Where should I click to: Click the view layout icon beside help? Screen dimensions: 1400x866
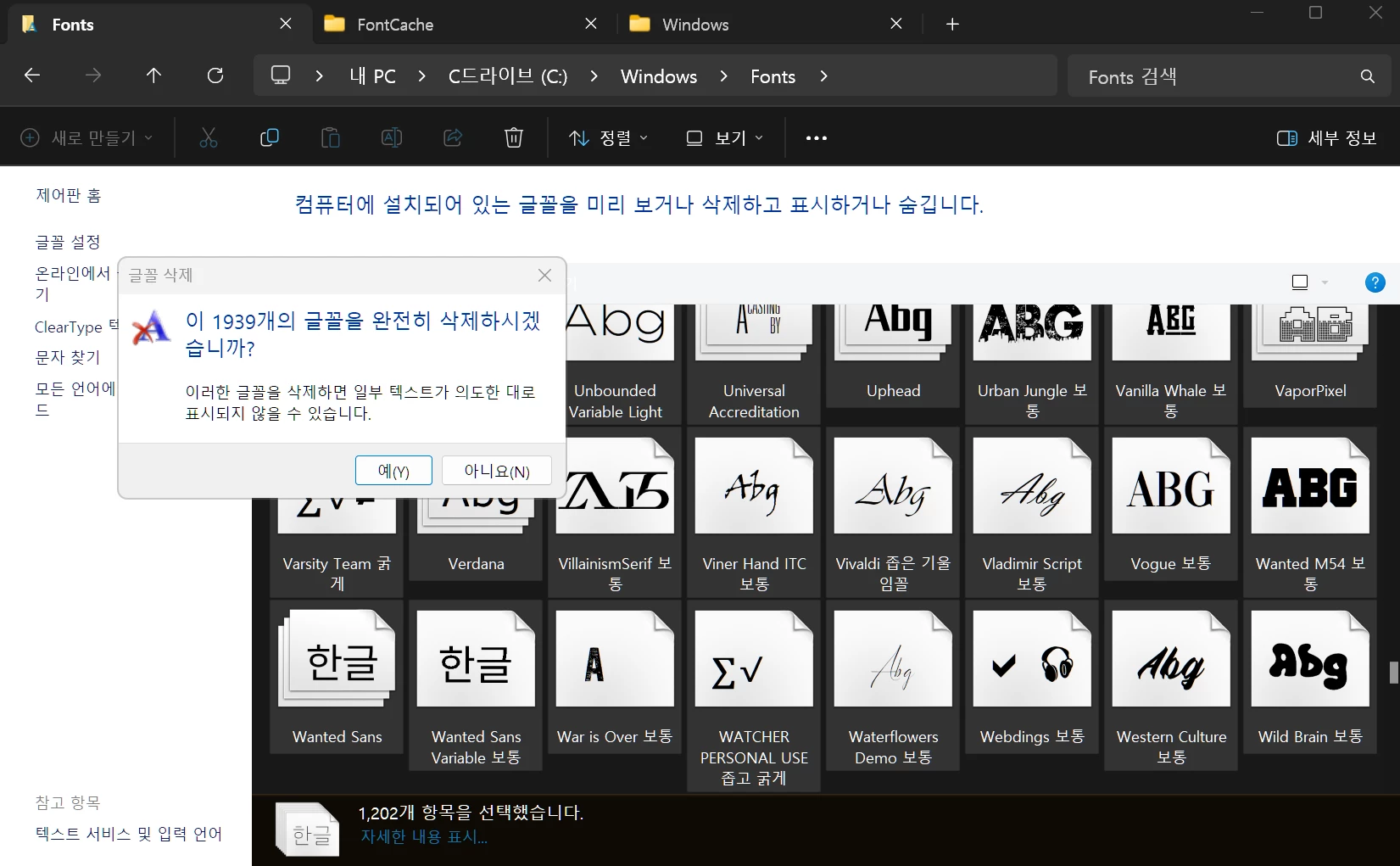pyautogui.click(x=1300, y=282)
